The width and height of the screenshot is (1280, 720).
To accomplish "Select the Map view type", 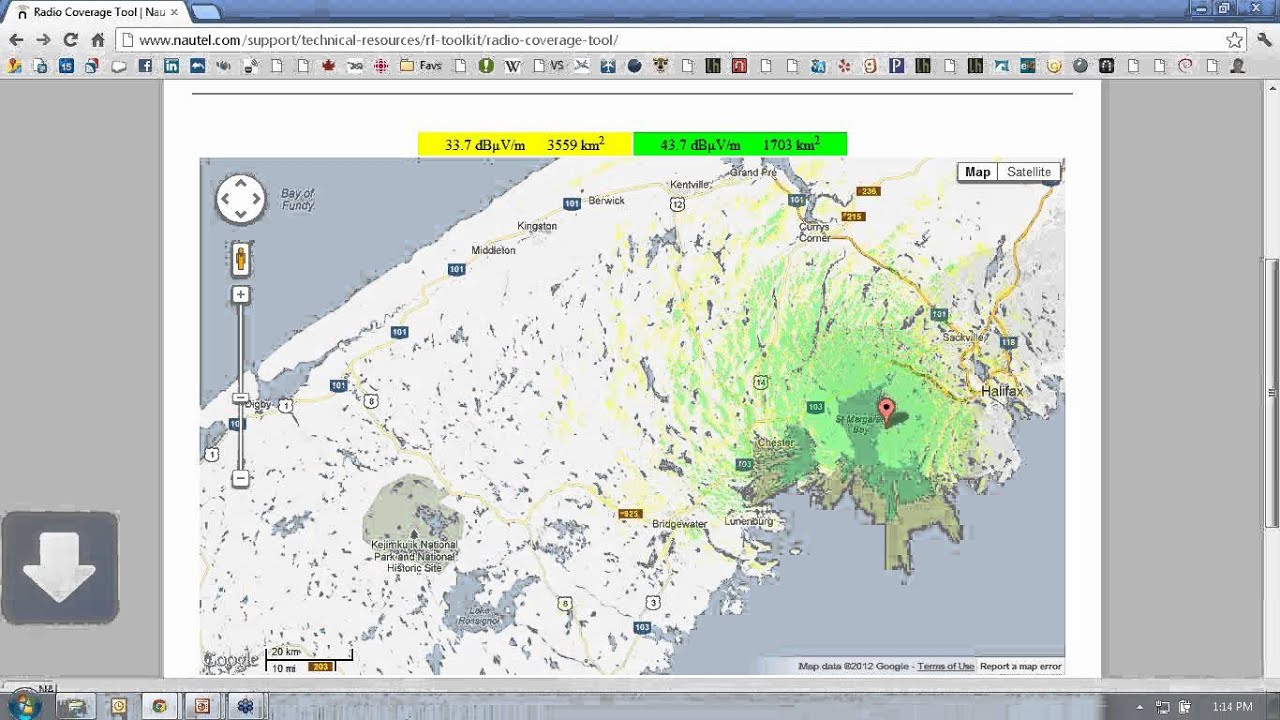I will click(x=977, y=172).
